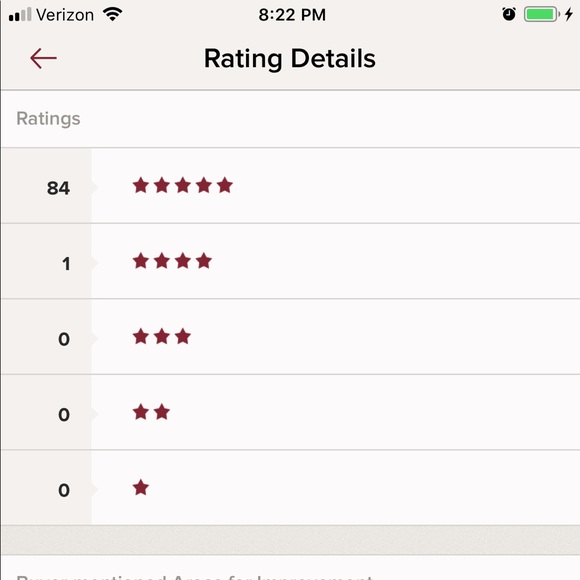
Task: Tap the single star rating icon
Action: click(141, 488)
